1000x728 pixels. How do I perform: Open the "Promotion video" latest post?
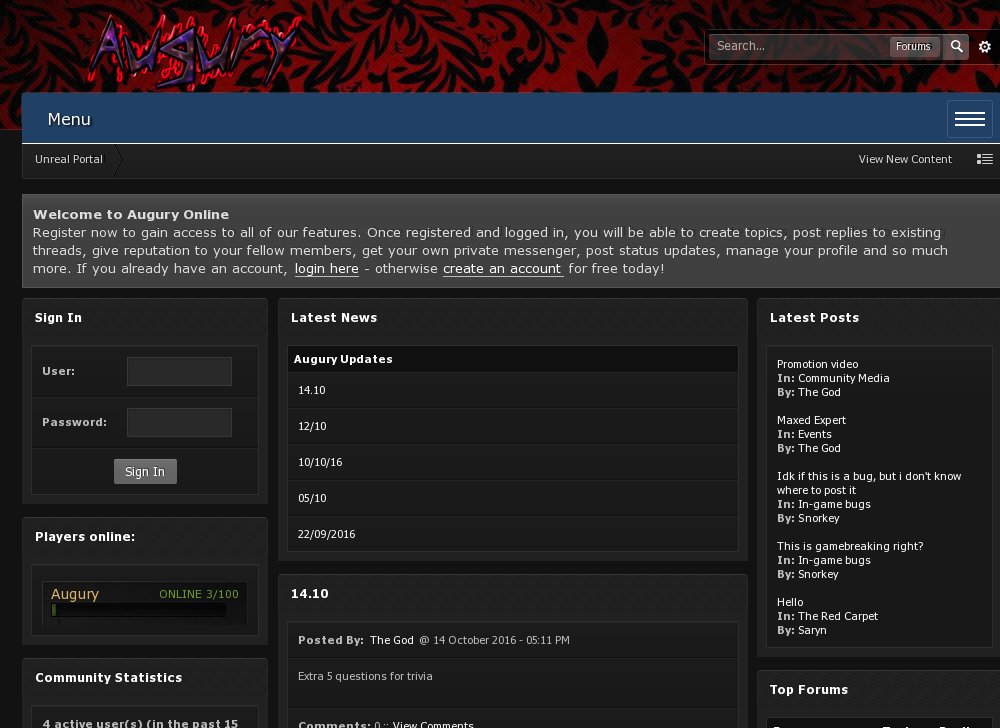(817, 364)
